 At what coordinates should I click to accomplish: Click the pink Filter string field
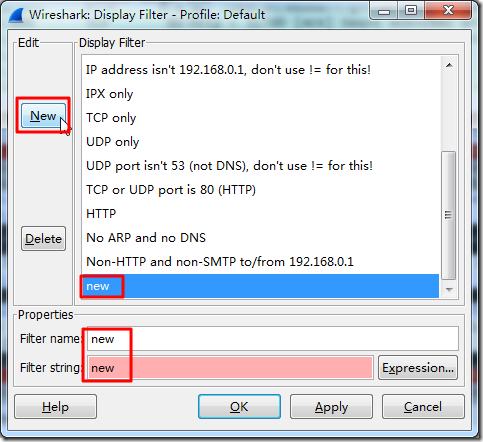pos(230,368)
